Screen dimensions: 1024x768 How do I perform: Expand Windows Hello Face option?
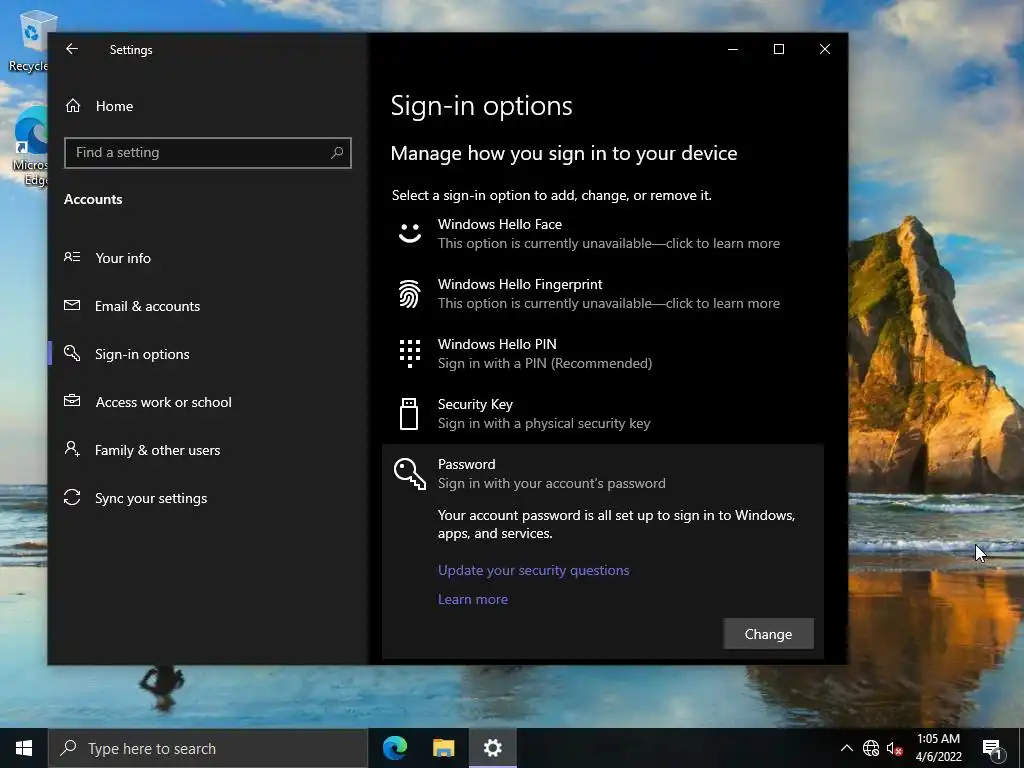603,234
